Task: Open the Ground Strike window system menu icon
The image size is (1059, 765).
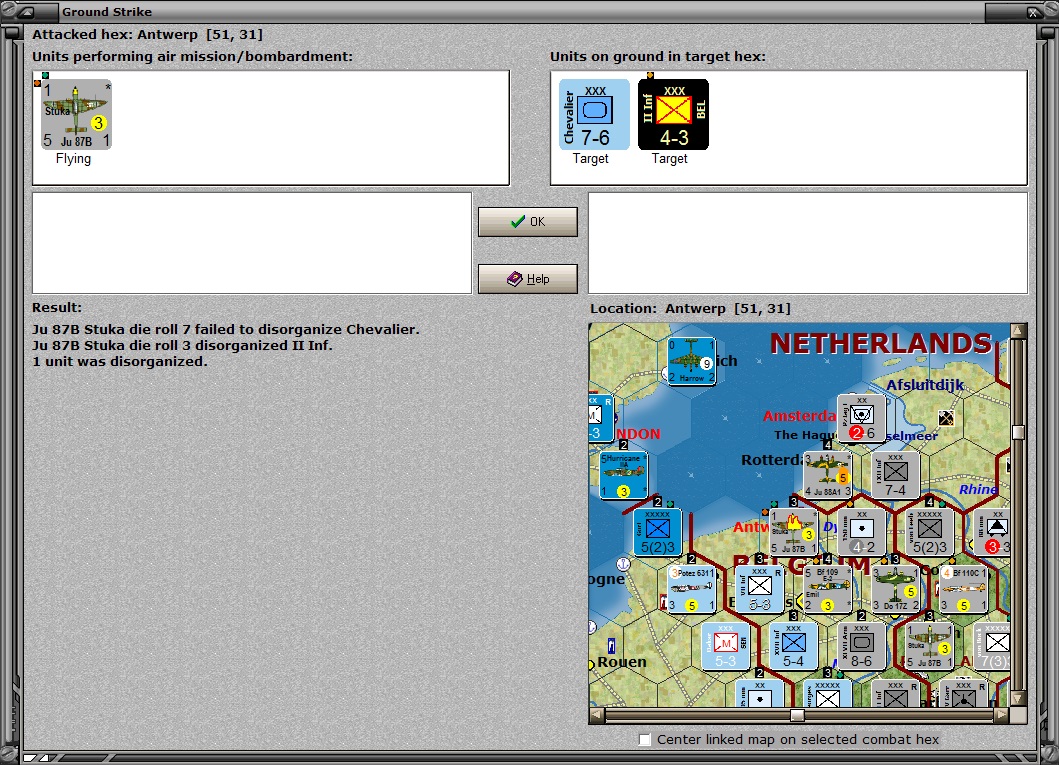Action: (x=26, y=11)
